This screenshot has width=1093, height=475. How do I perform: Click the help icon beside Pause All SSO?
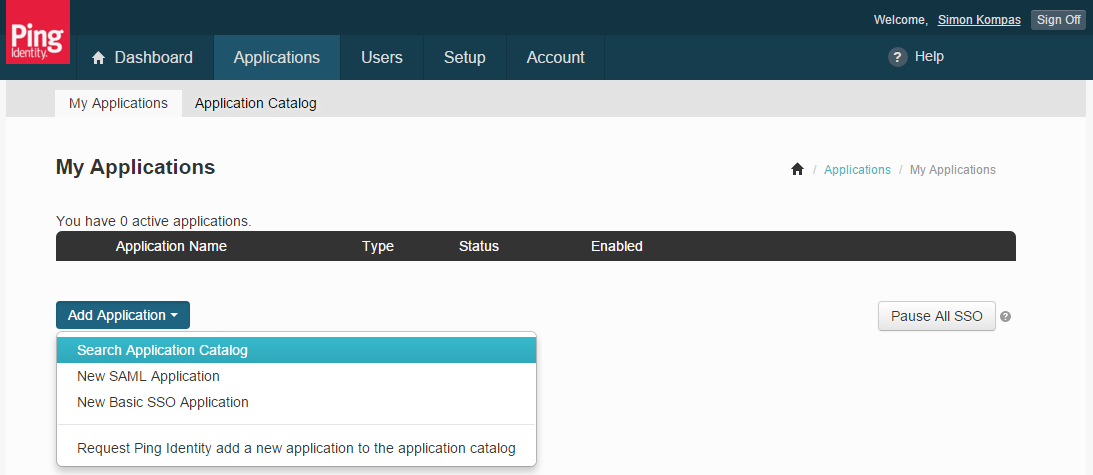click(x=1005, y=317)
